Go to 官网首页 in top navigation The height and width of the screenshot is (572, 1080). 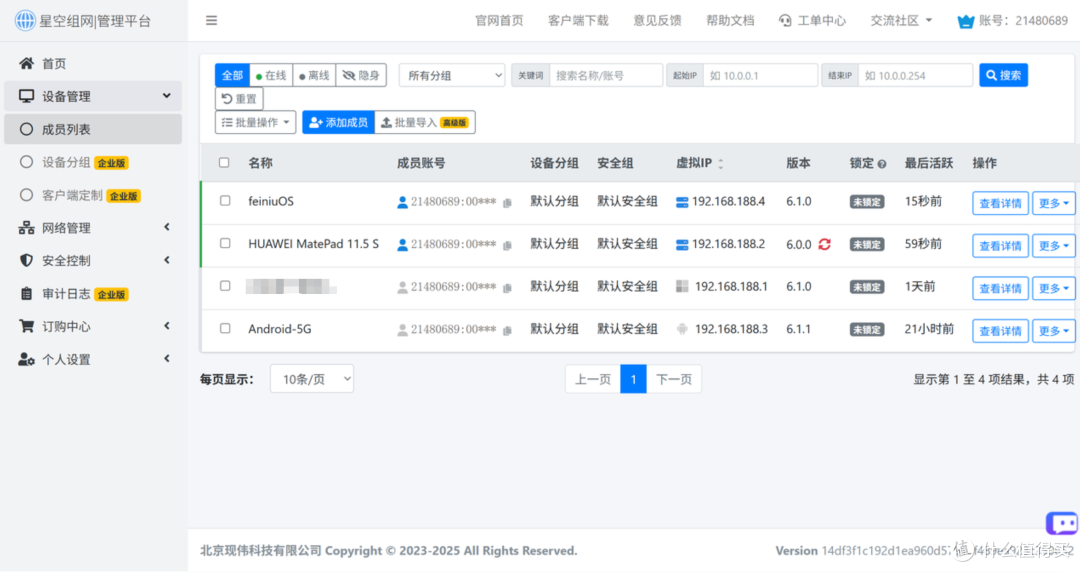(499, 21)
